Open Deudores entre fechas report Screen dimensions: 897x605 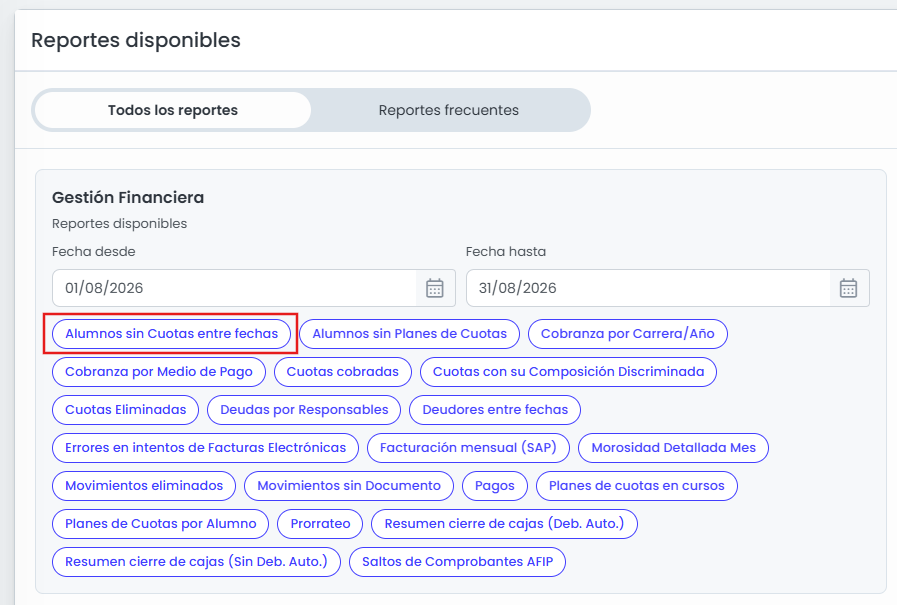tap(495, 410)
